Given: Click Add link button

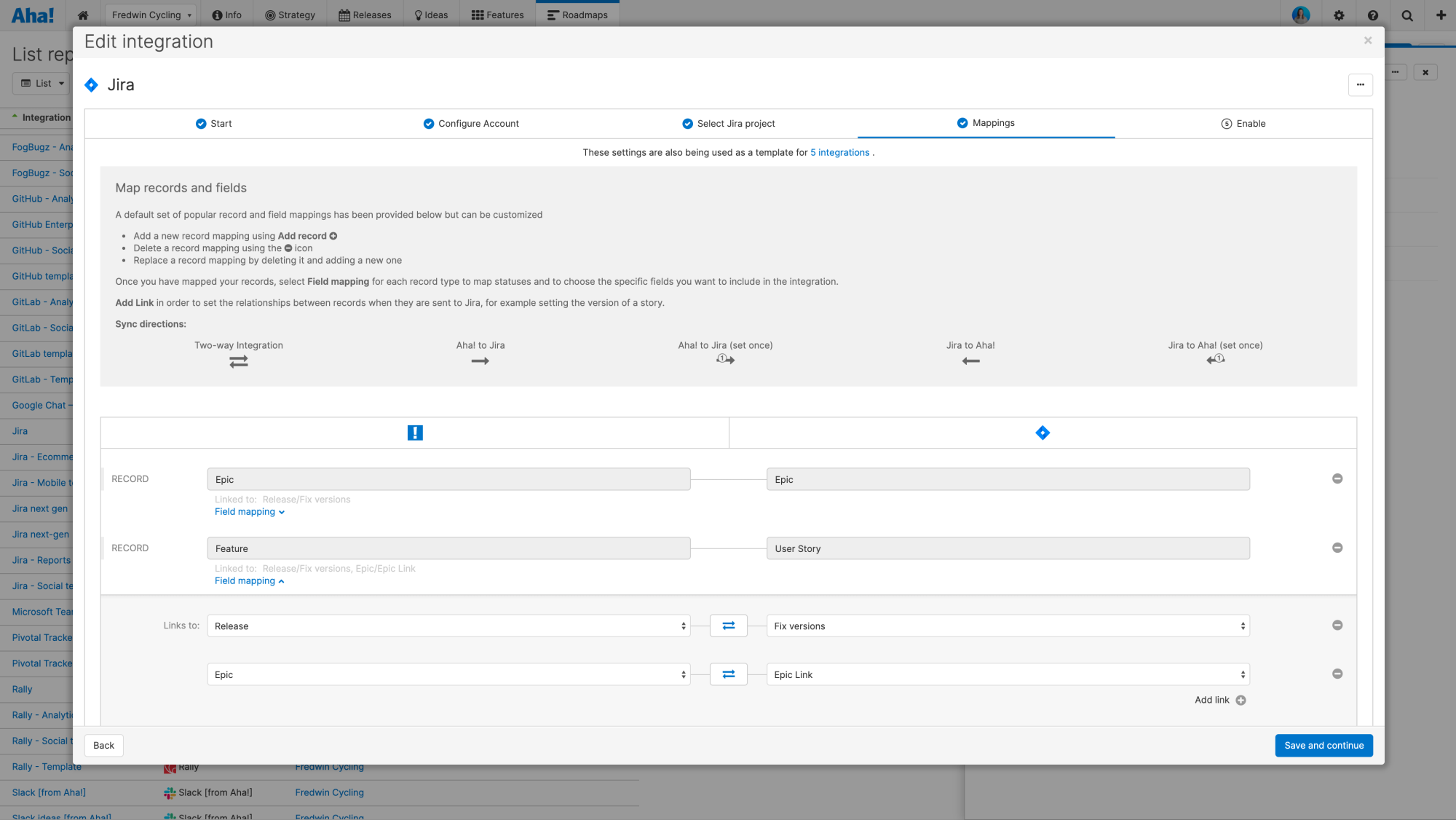Looking at the screenshot, I should click(x=1219, y=699).
